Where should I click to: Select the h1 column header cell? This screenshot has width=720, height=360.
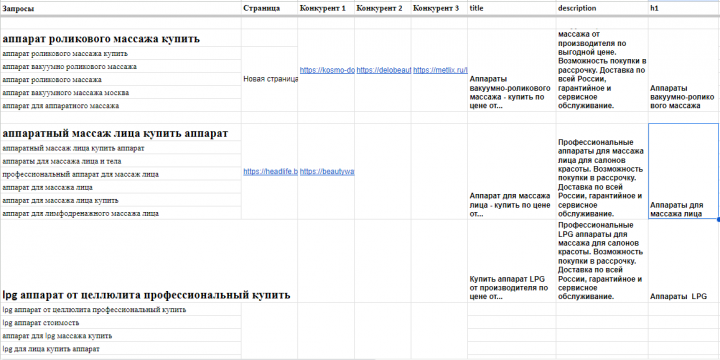point(684,9)
